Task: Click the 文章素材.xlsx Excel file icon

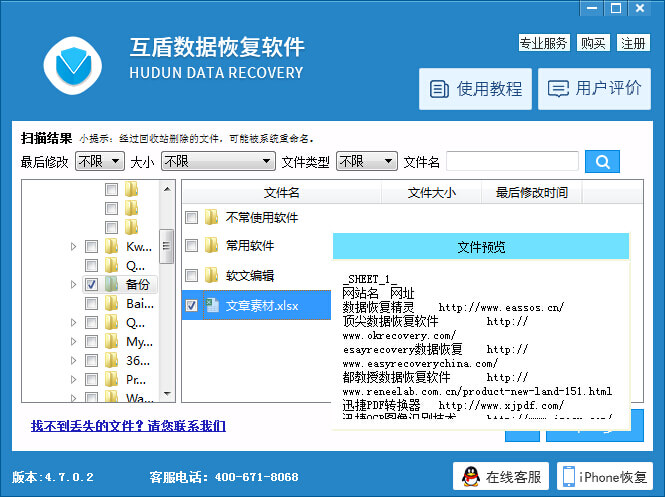Action: [212, 305]
